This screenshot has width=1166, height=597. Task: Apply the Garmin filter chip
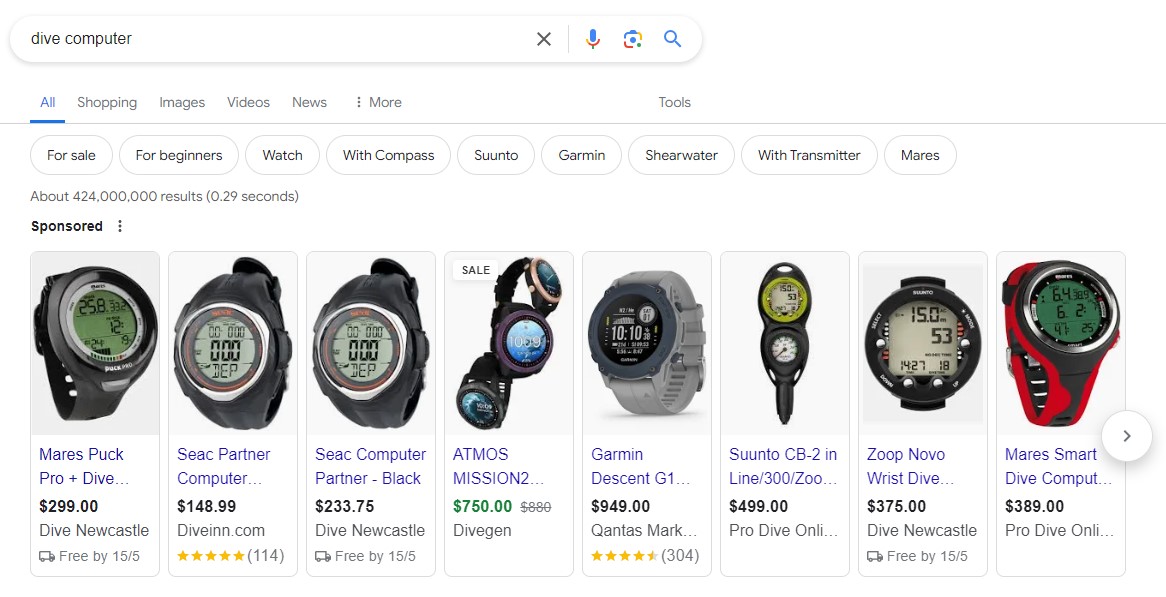582,155
